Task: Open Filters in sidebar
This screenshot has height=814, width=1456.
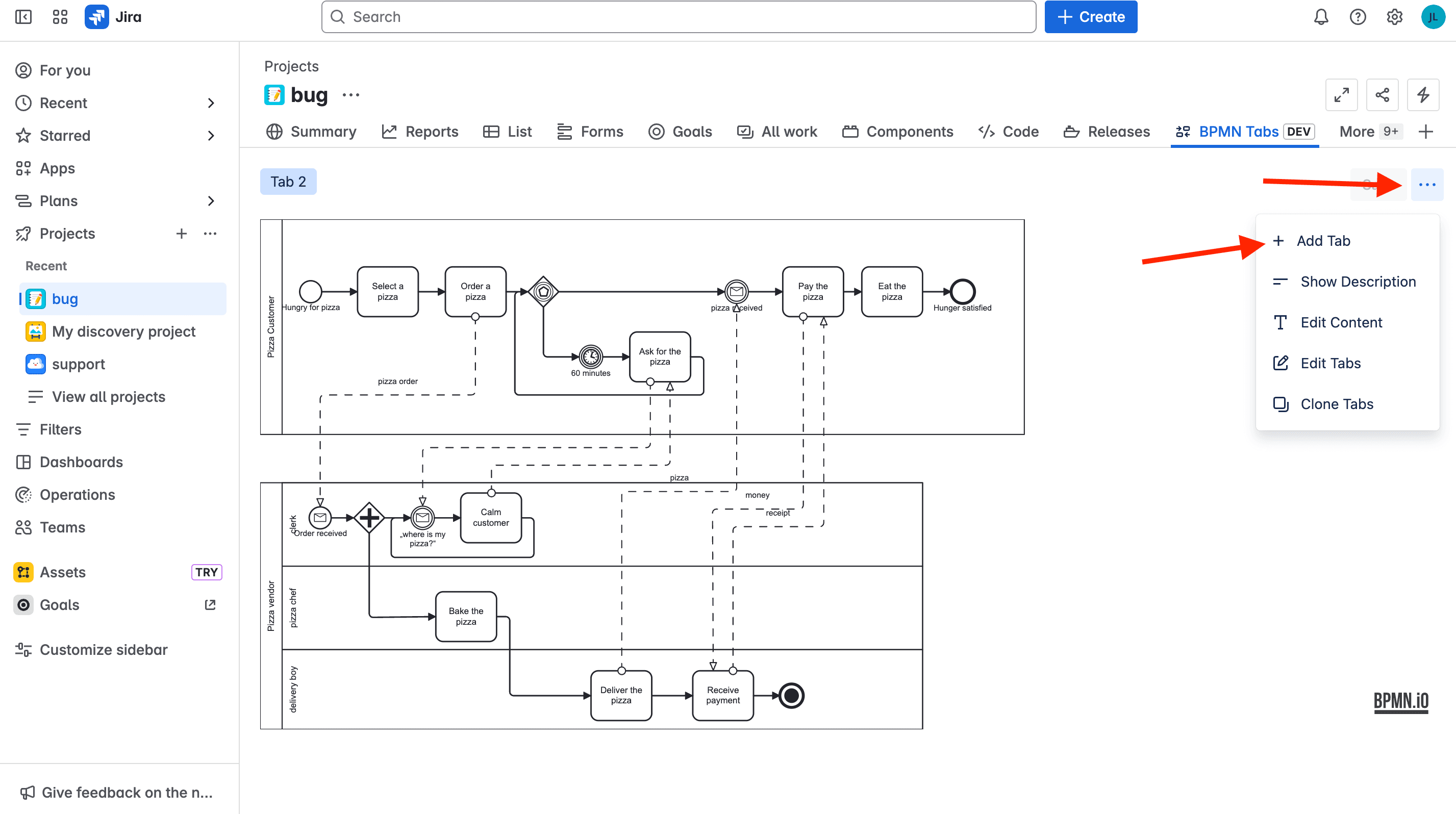Action: (119, 429)
